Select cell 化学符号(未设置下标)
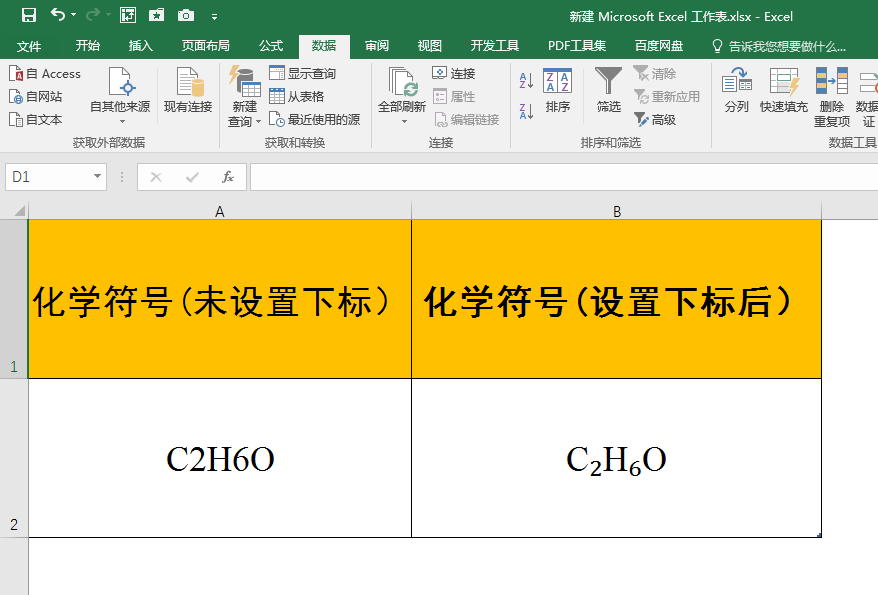 point(220,299)
